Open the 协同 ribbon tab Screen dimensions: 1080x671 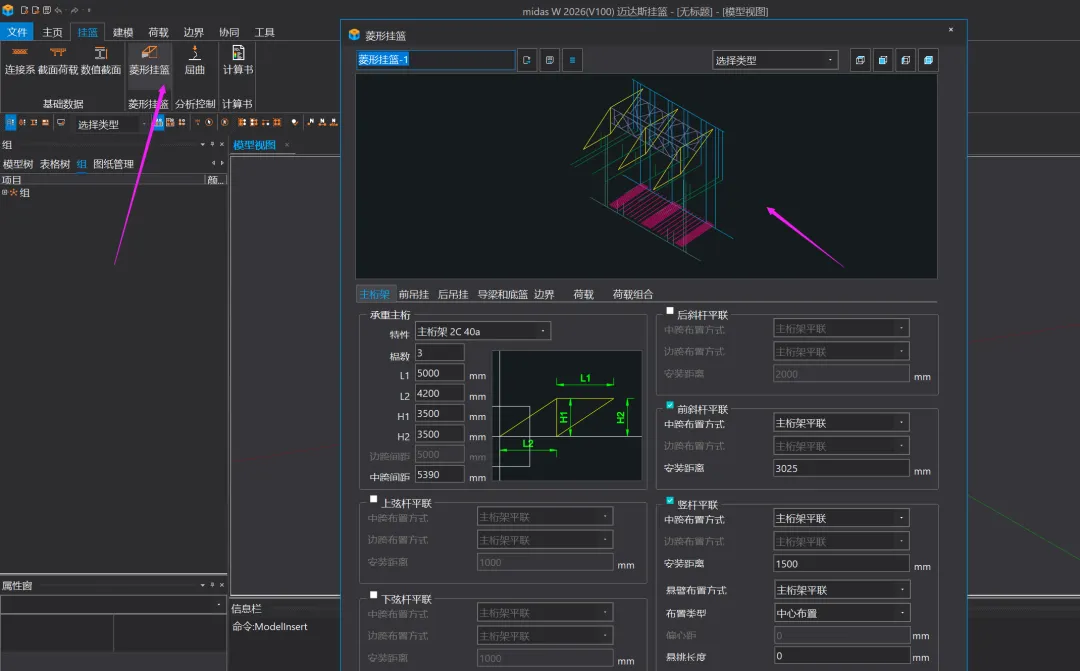click(229, 32)
